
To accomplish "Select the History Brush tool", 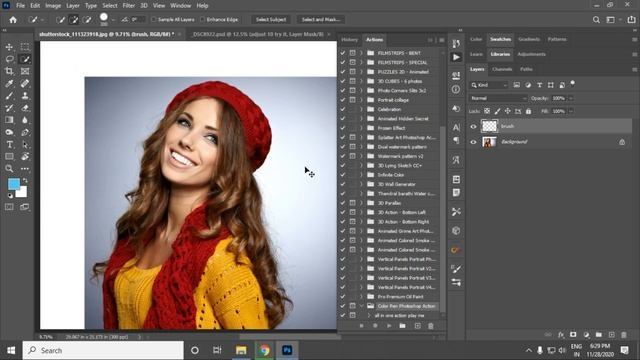I will tap(9, 108).
